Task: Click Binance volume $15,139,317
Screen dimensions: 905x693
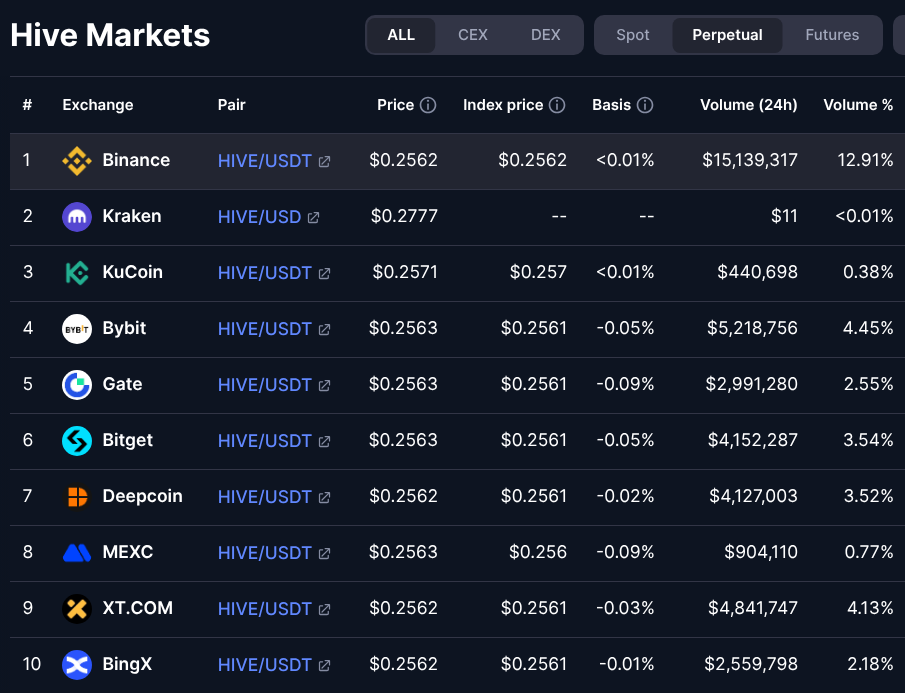Action: [750, 160]
